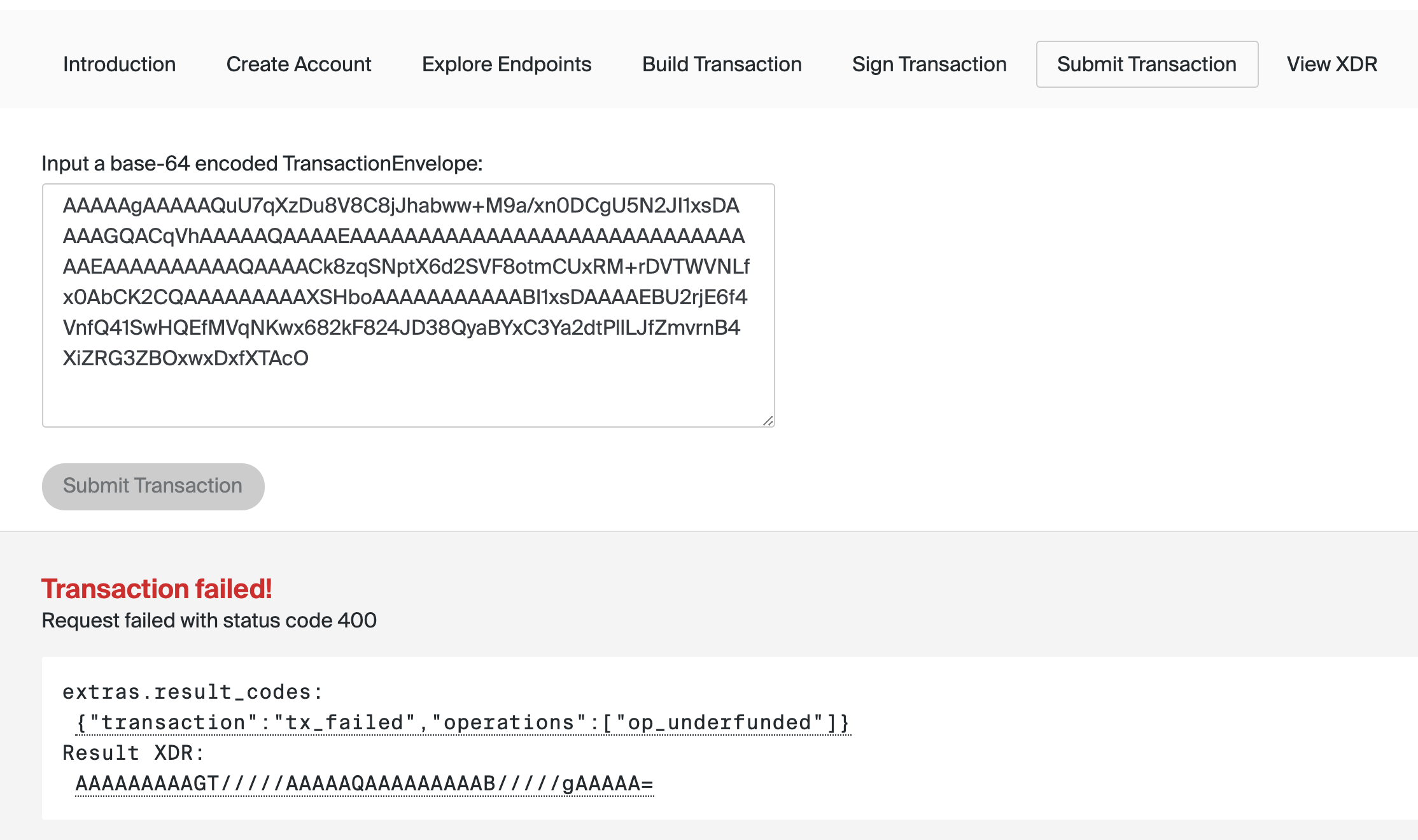This screenshot has height=840, width=1418.
Task: Open the underlined result_codes error details
Action: [x=463, y=722]
